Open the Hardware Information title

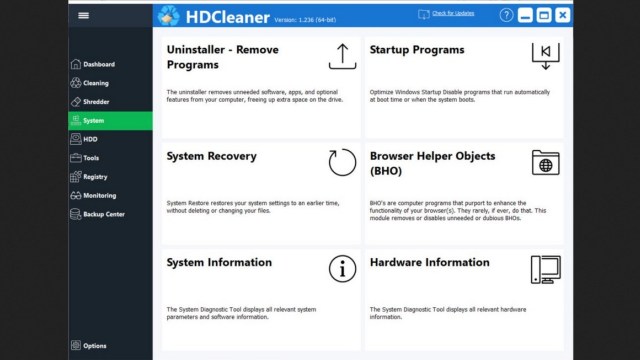click(429, 262)
